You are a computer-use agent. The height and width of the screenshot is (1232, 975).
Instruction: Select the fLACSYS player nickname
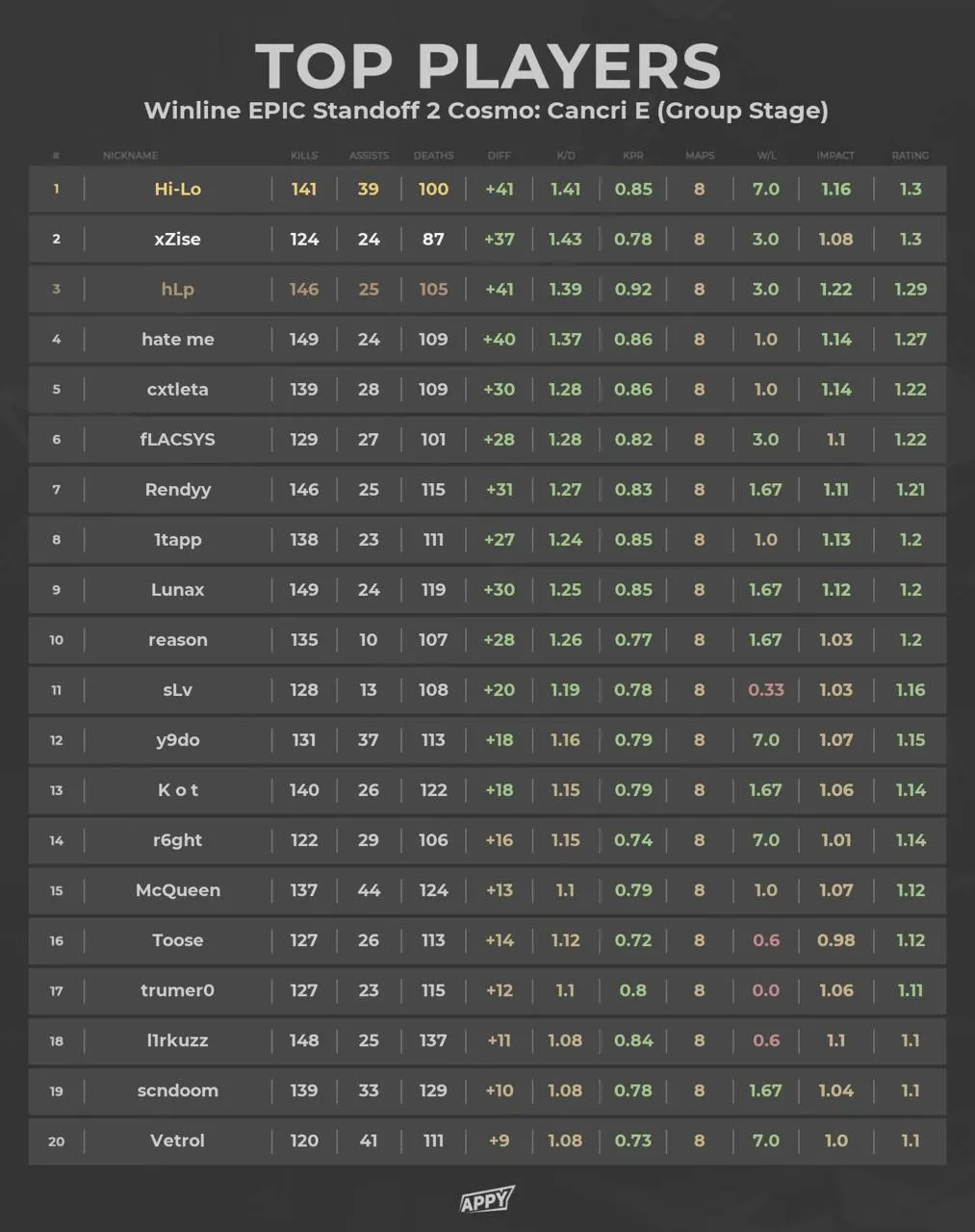178,439
